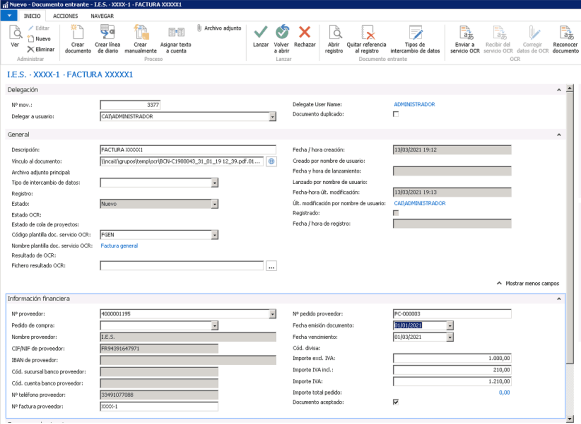Click Archivo adjunto paperclip icon
The image size is (581, 424).
(x=199, y=28)
